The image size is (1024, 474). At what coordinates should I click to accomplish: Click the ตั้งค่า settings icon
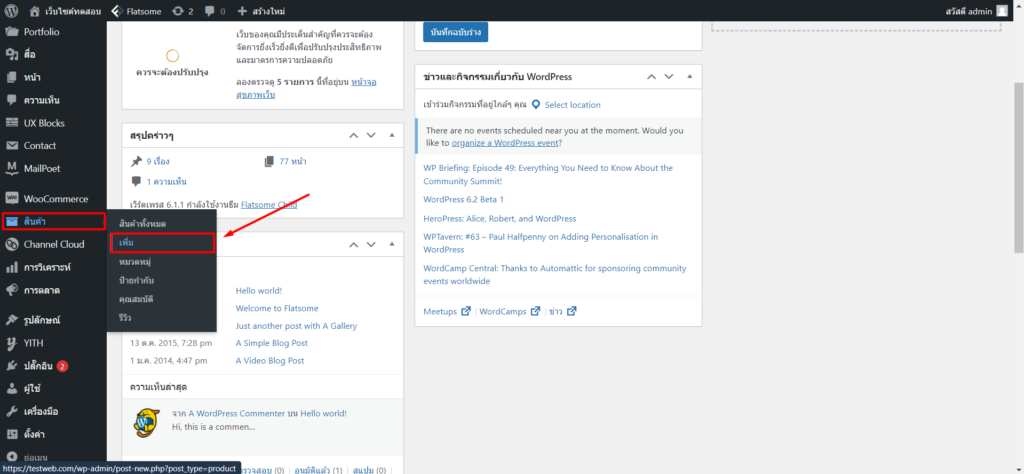(x=11, y=434)
